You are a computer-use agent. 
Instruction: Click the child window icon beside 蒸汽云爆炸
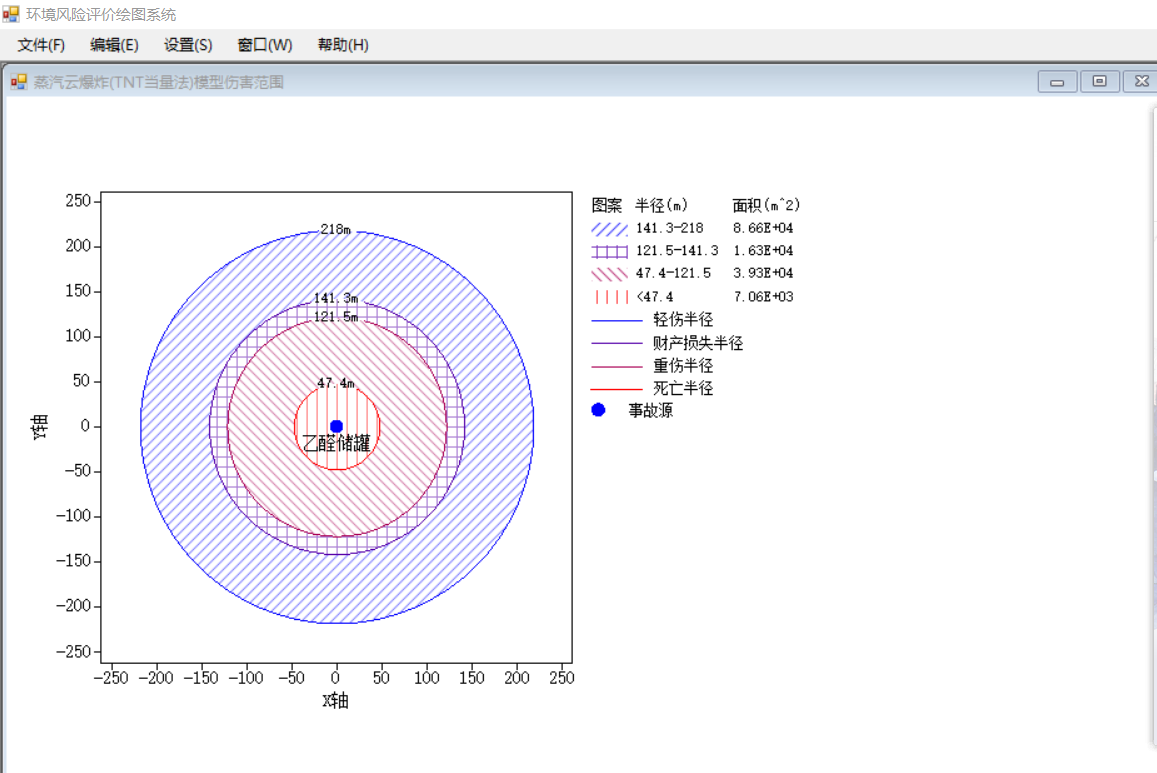coord(18,82)
